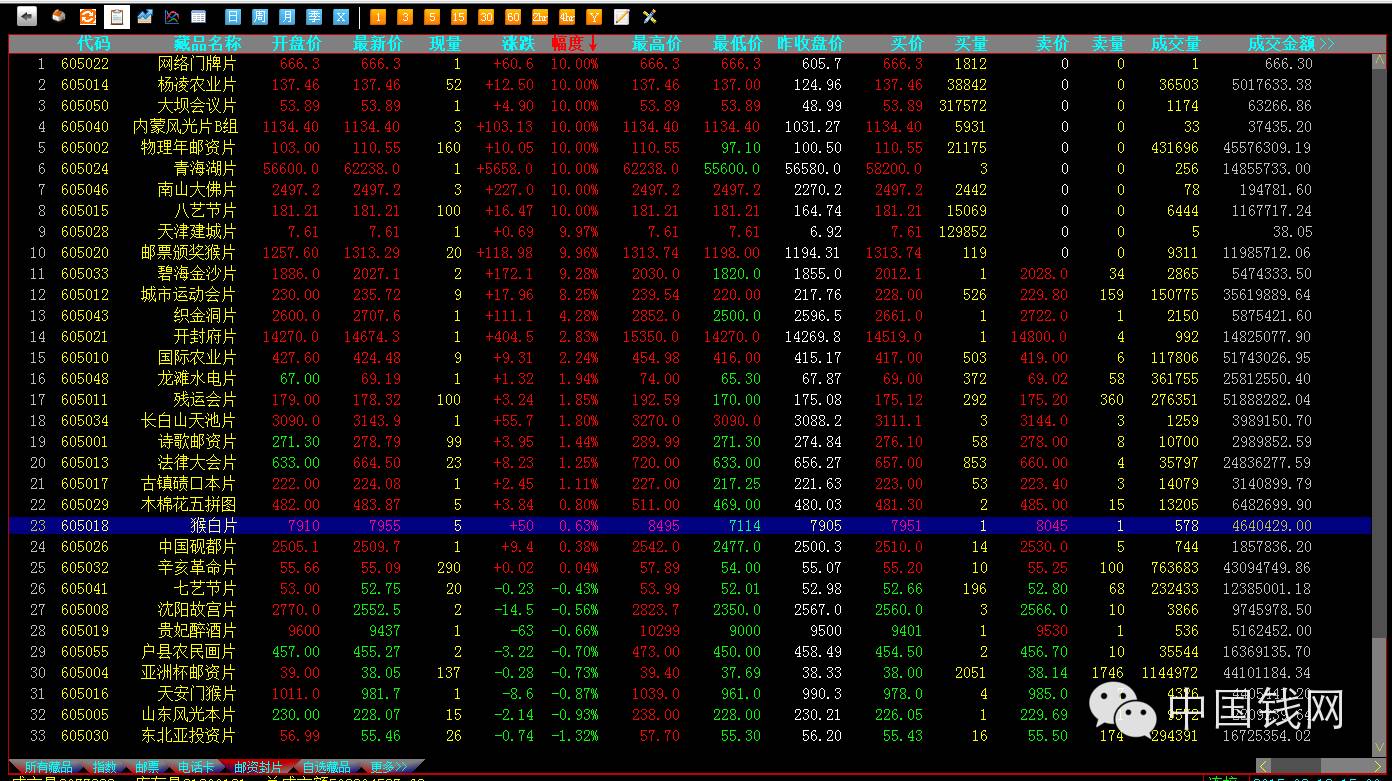Click the 法律大会片 row
This screenshot has height=781, width=1392.
[690, 463]
